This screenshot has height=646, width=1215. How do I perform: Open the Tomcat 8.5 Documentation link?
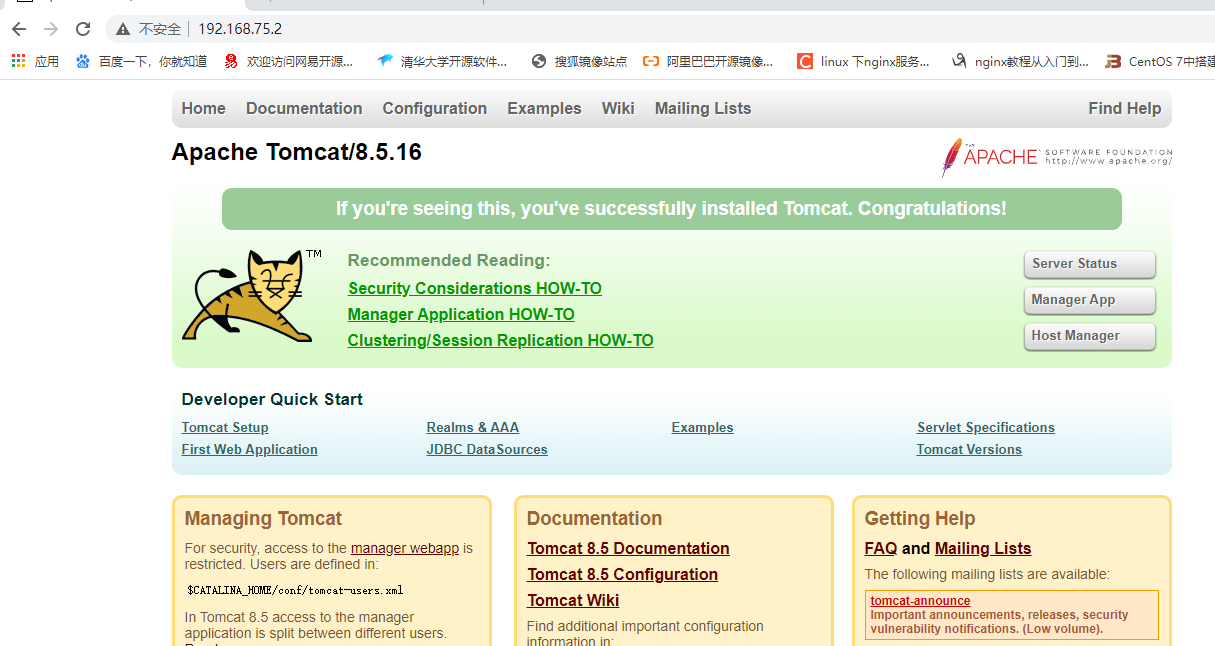click(628, 548)
